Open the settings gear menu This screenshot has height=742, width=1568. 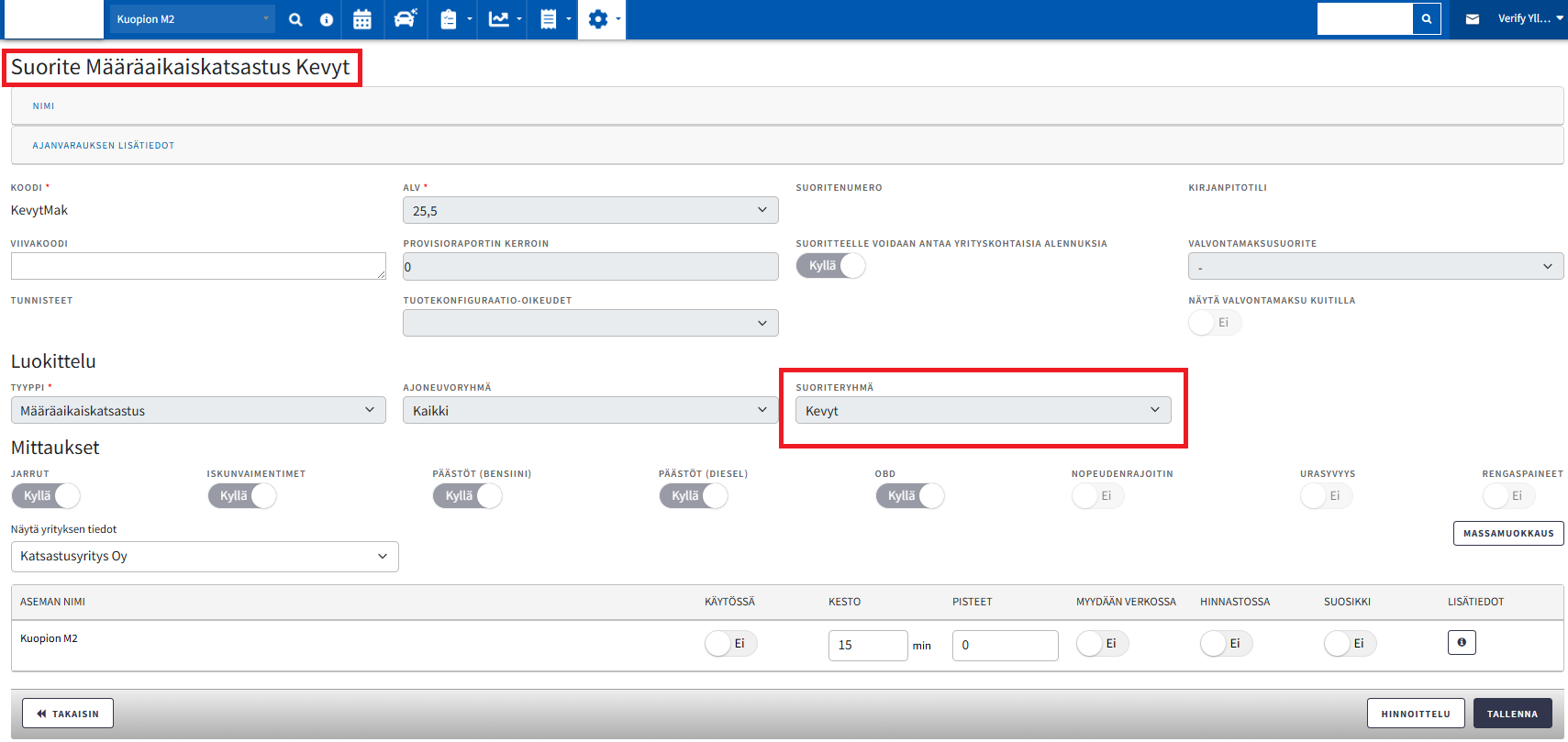pos(602,19)
